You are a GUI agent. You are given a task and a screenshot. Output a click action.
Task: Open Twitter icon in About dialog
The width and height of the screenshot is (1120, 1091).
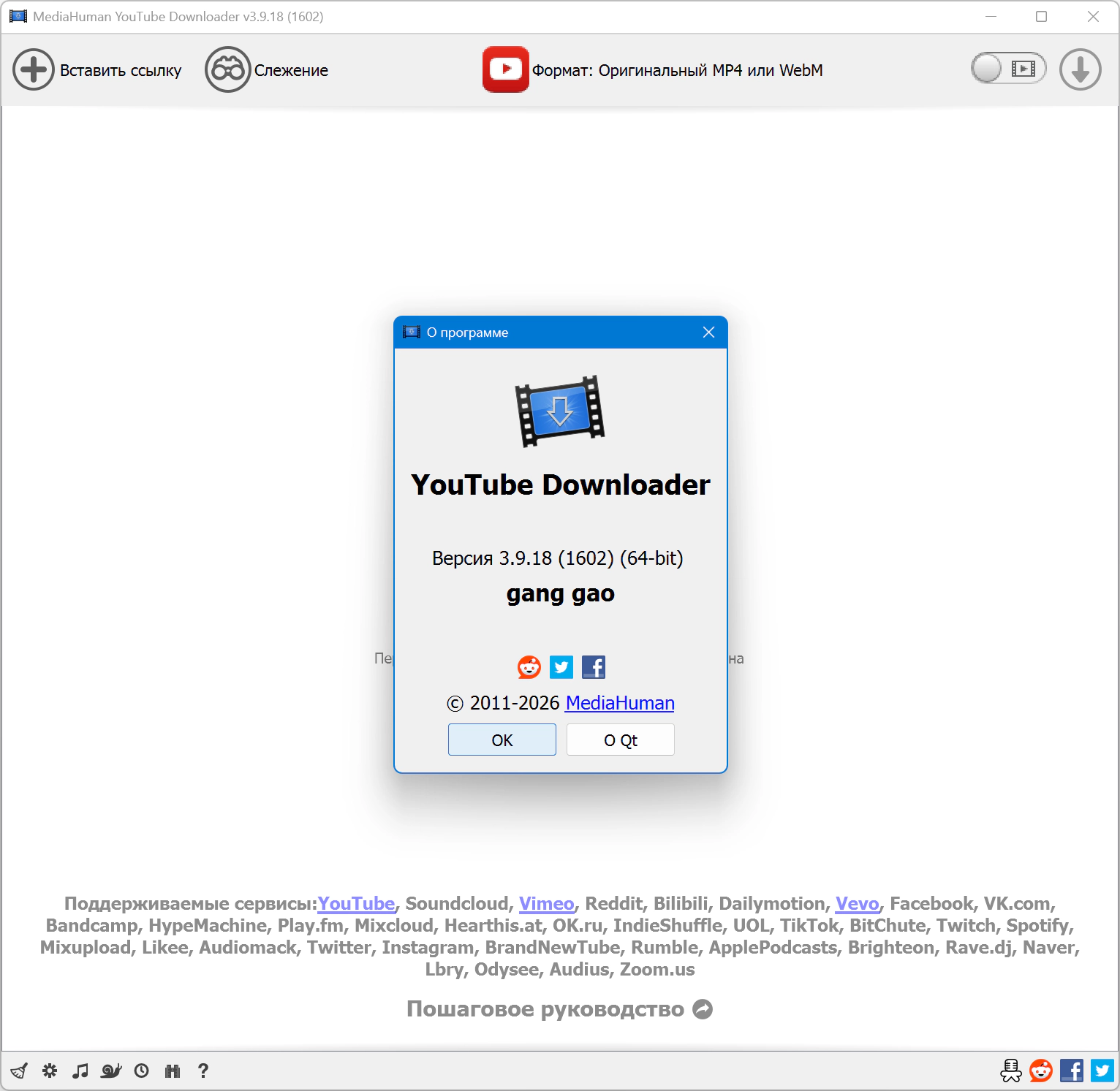tap(561, 667)
